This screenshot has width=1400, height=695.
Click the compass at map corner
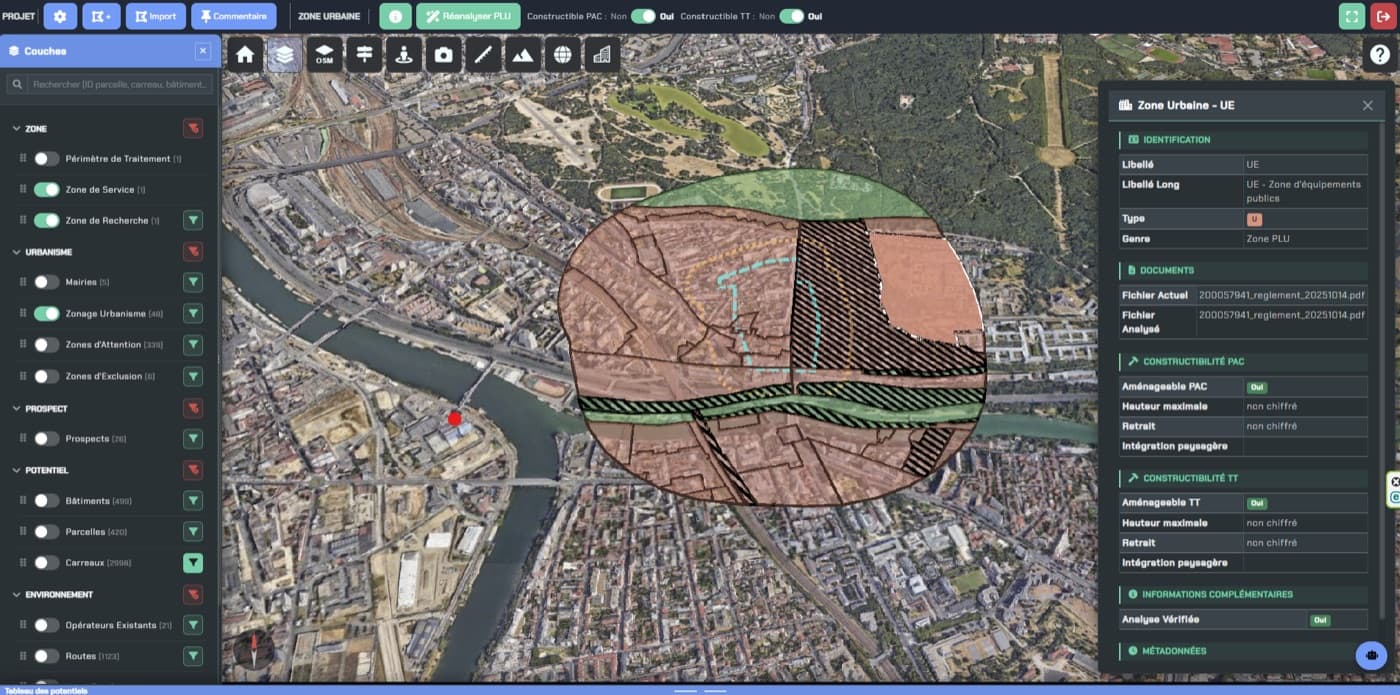[x=252, y=649]
